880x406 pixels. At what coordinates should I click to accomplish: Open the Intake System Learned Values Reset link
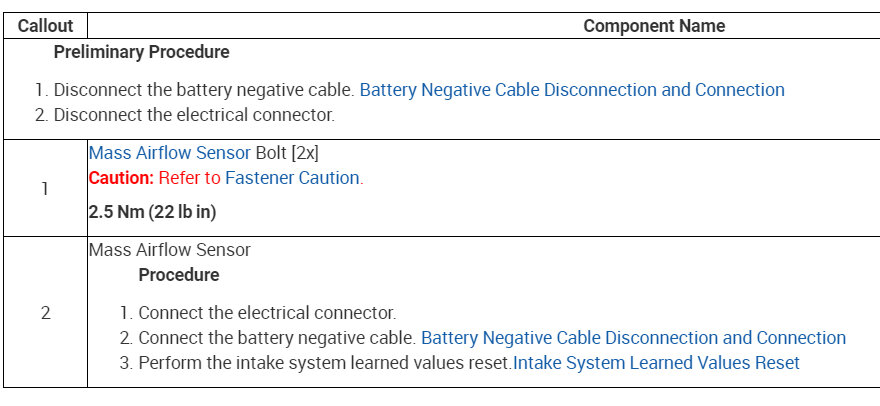pos(656,363)
